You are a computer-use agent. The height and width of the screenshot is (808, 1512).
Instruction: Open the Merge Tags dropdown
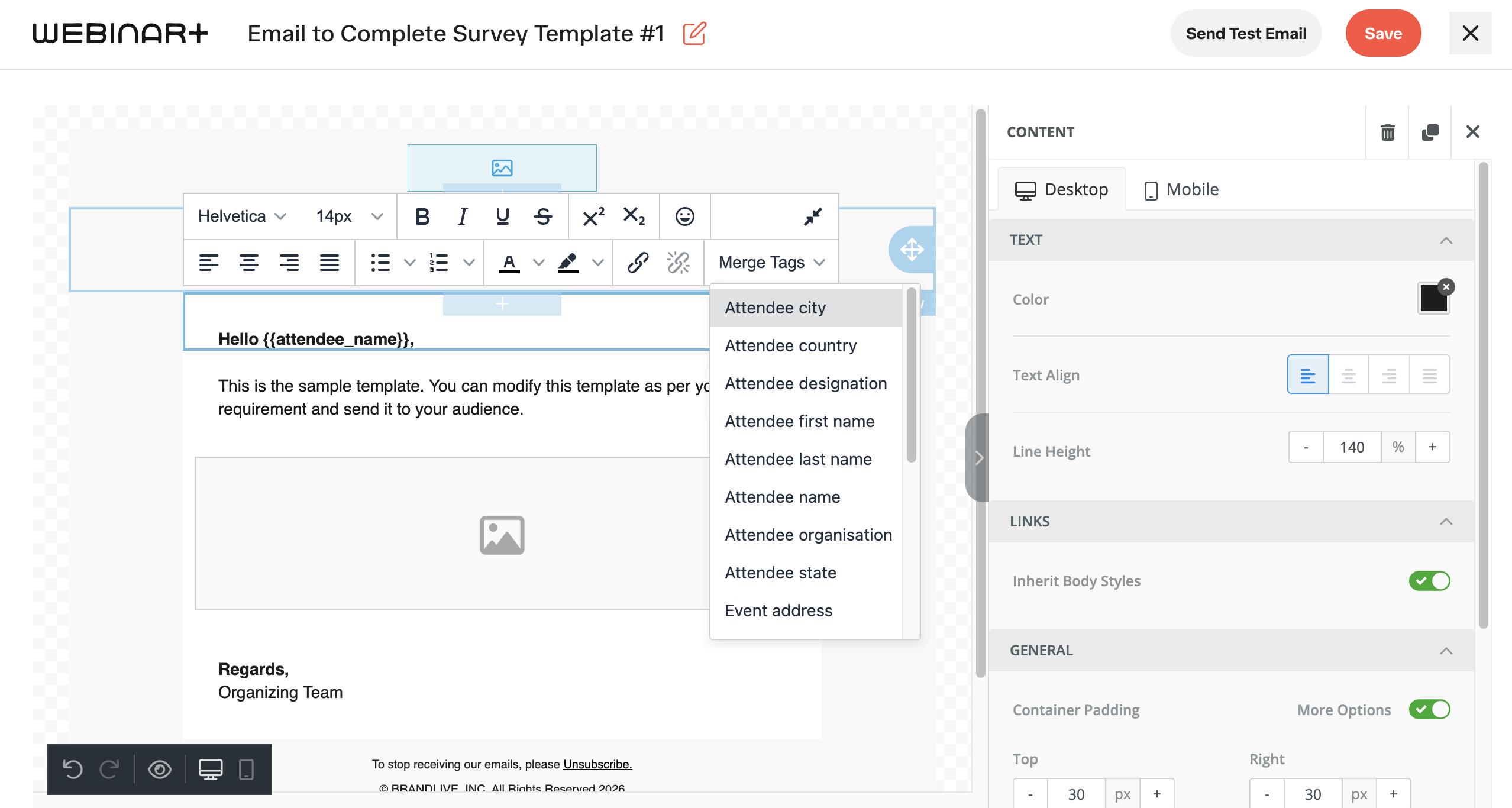(x=771, y=263)
